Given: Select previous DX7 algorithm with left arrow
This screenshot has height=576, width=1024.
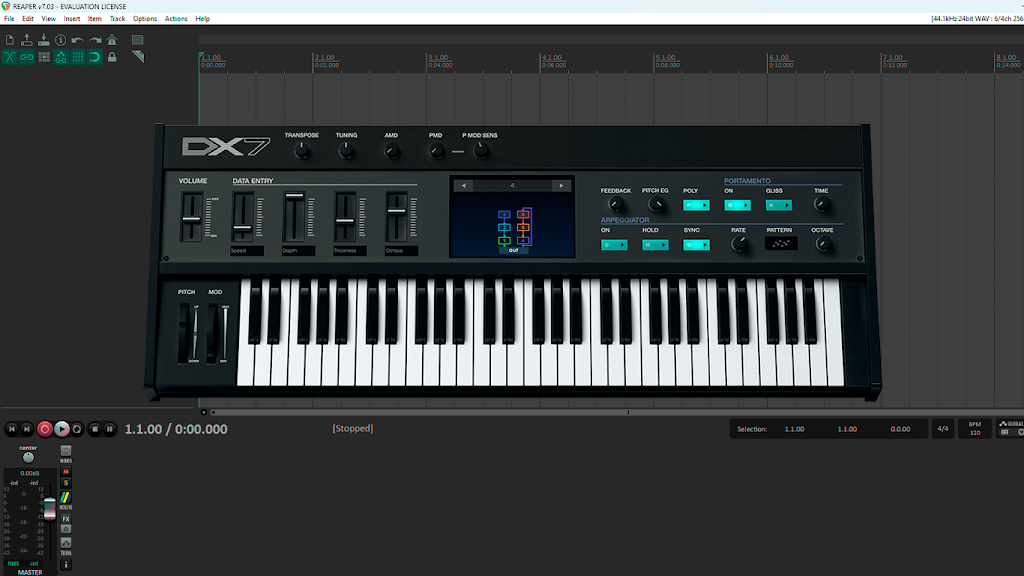Looking at the screenshot, I should [464, 185].
